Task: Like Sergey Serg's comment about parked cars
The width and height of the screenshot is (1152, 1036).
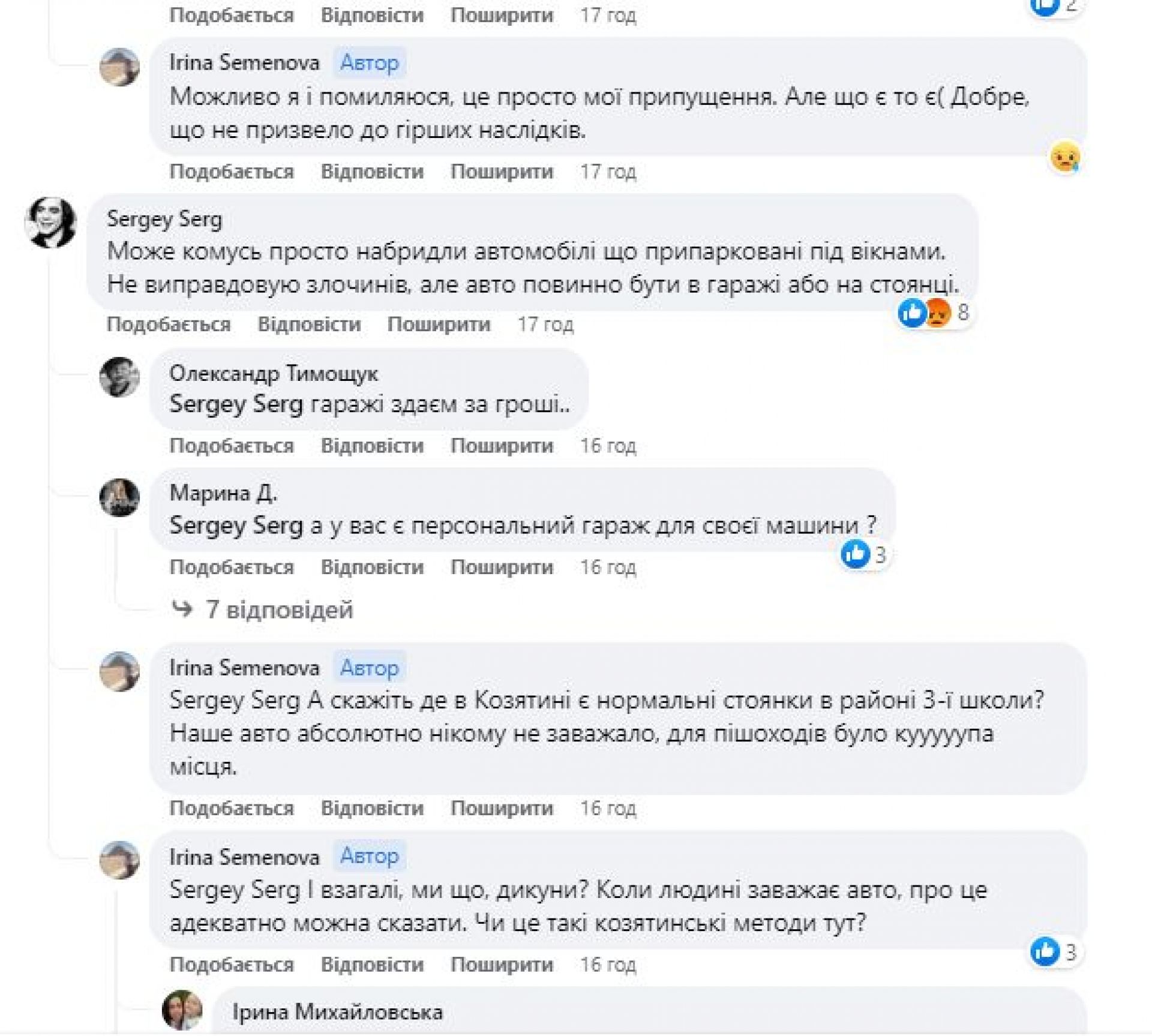Action: (x=169, y=325)
